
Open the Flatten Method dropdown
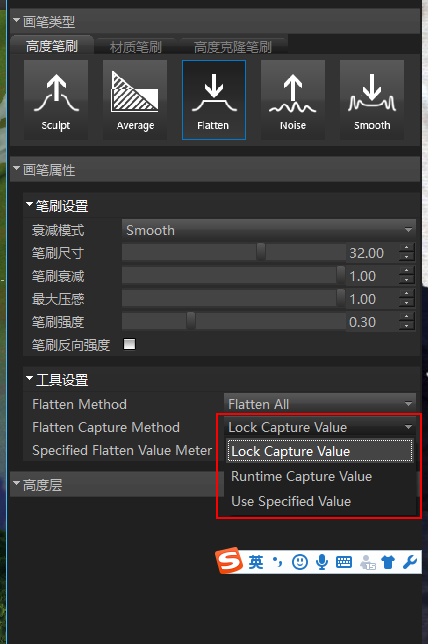(x=320, y=404)
